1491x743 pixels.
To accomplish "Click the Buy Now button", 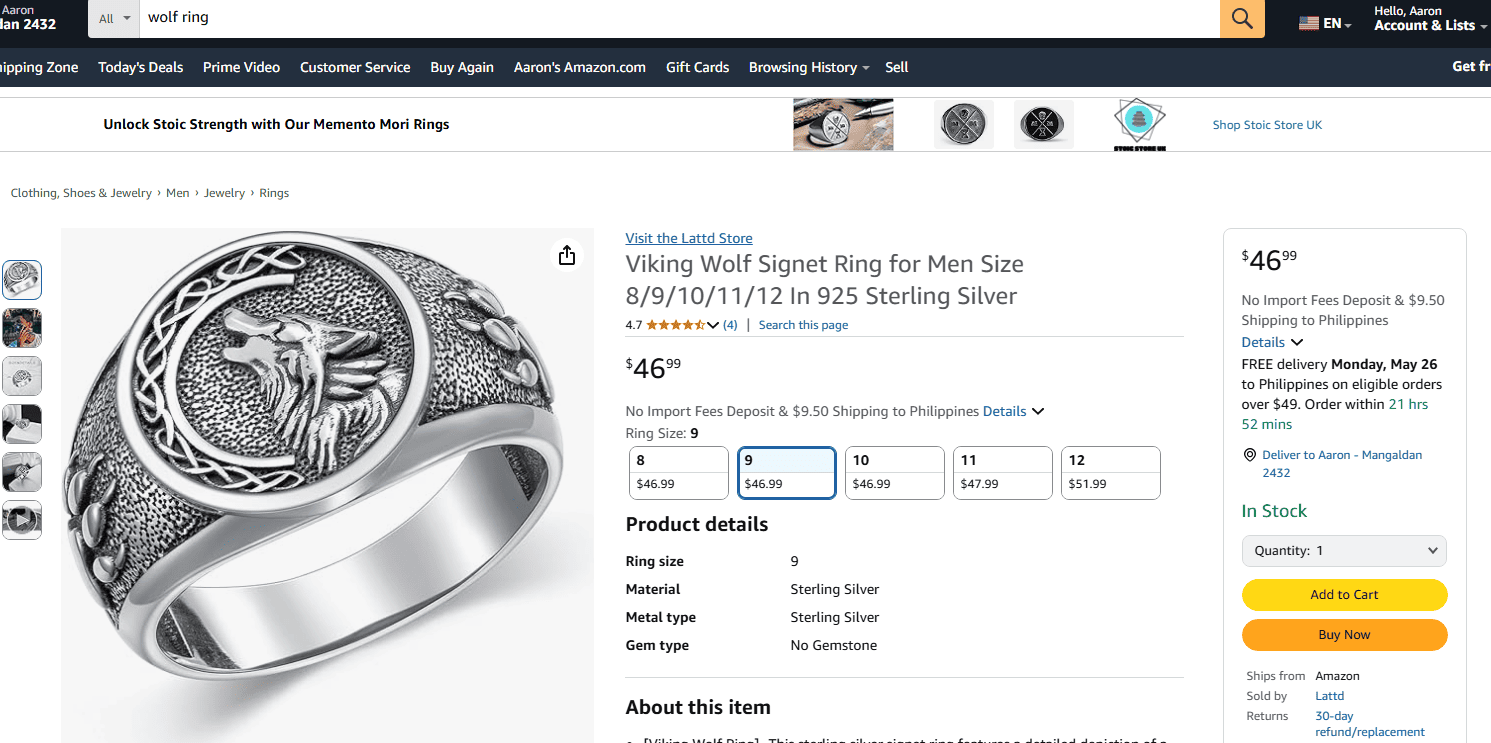I will click(x=1344, y=635).
